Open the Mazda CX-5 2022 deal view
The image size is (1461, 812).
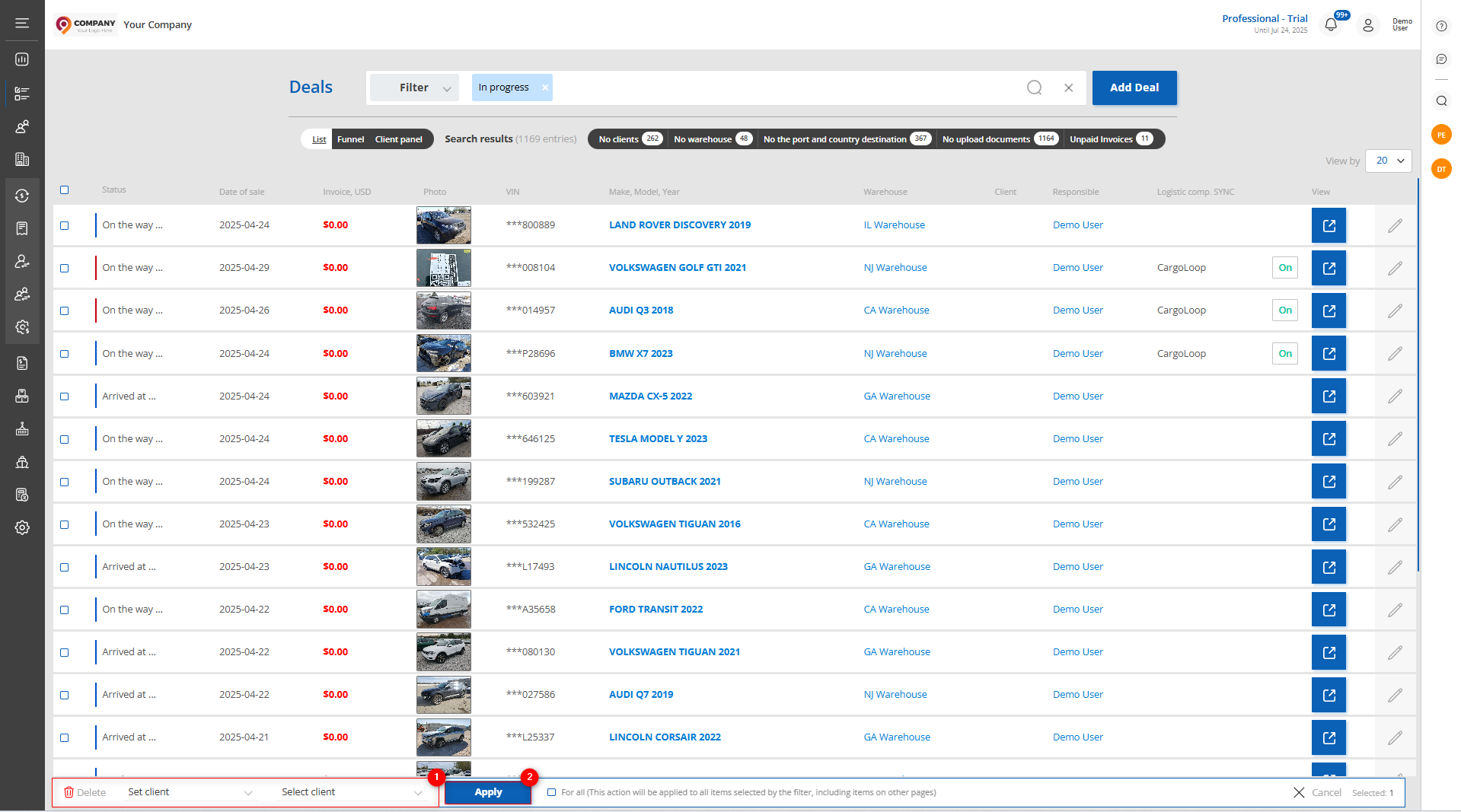coord(1329,396)
